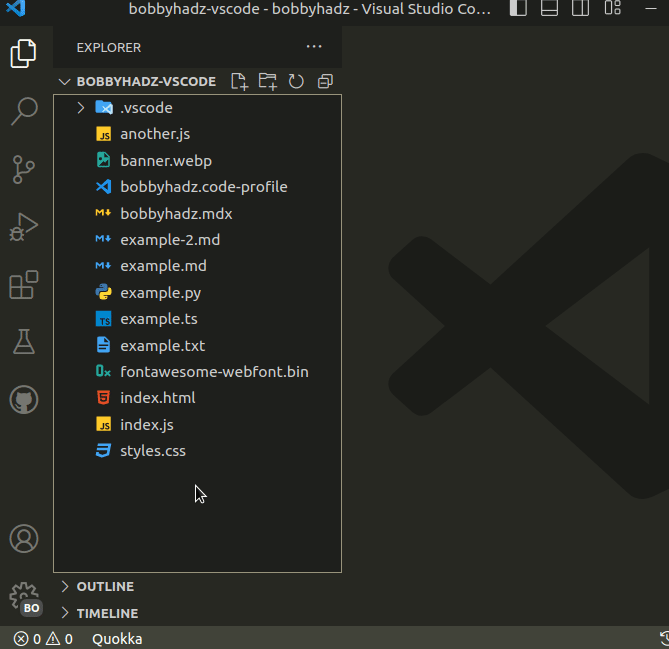
Task: Open the Source Control view
Action: pos(23,169)
